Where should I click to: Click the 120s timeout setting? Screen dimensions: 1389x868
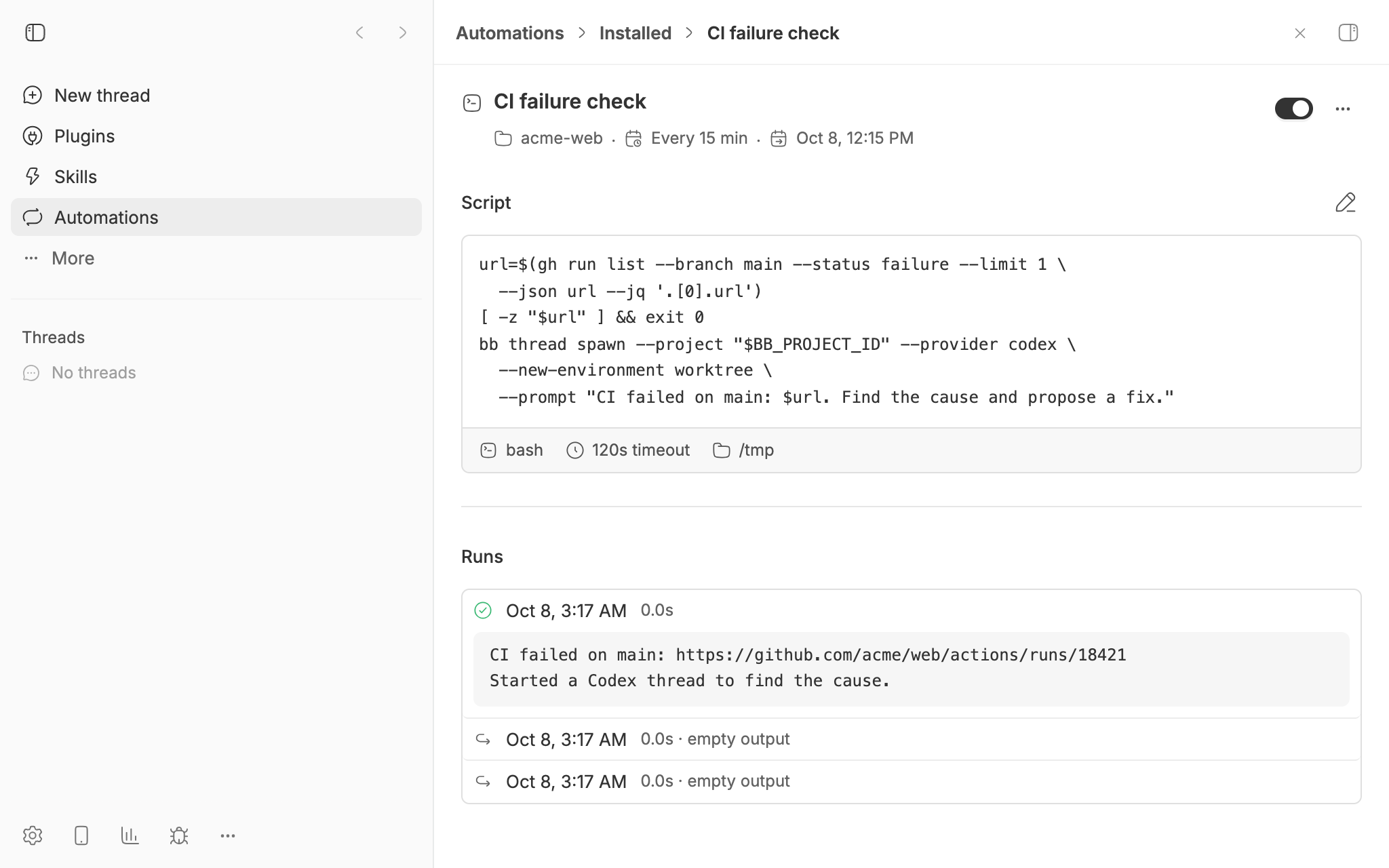(x=628, y=450)
